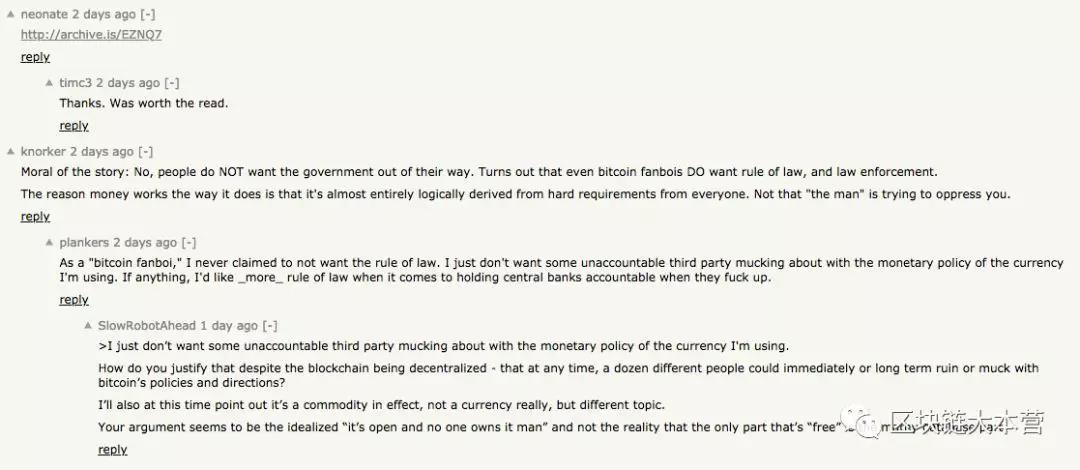Open the archive.is/EZNQ7 link

click(x=91, y=34)
